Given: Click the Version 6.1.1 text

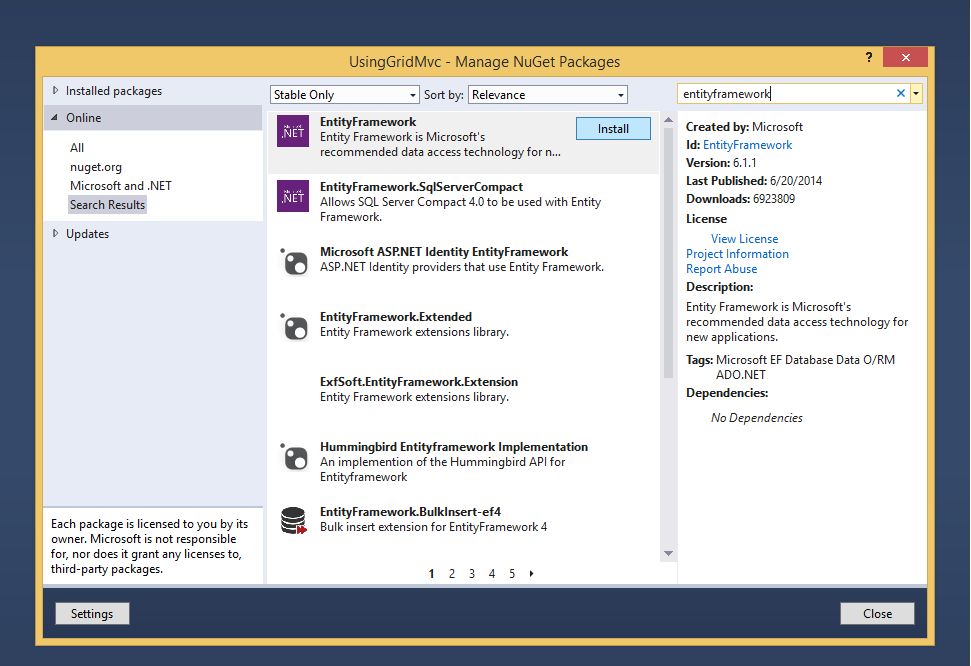Looking at the screenshot, I should pyautogui.click(x=721, y=163).
